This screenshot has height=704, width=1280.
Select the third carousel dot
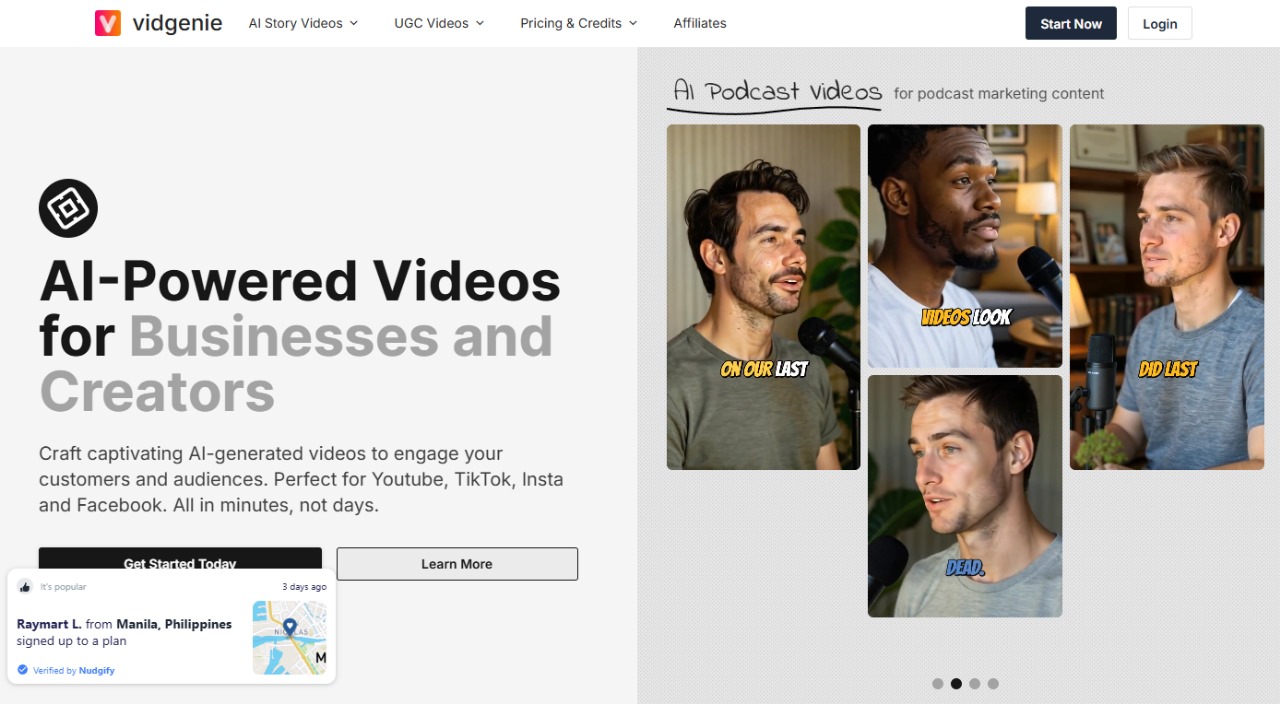coord(975,684)
